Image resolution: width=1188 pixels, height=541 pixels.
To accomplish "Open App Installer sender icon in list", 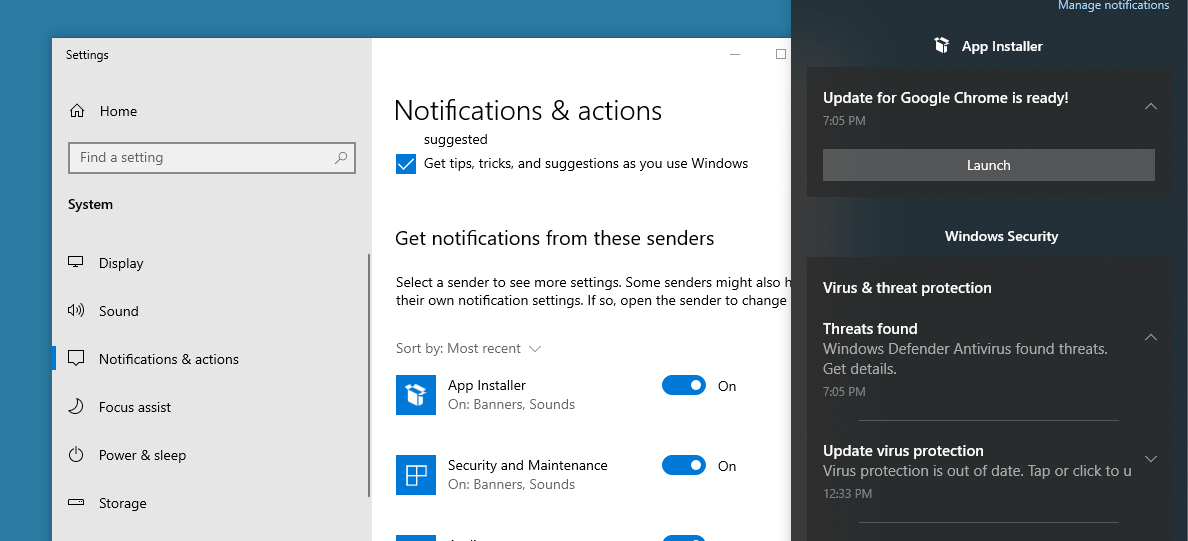I will point(416,395).
